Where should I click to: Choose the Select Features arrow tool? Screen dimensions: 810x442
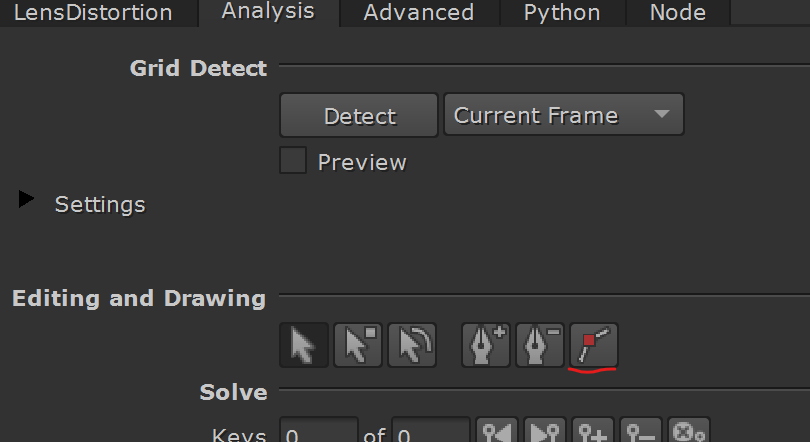[358, 345]
